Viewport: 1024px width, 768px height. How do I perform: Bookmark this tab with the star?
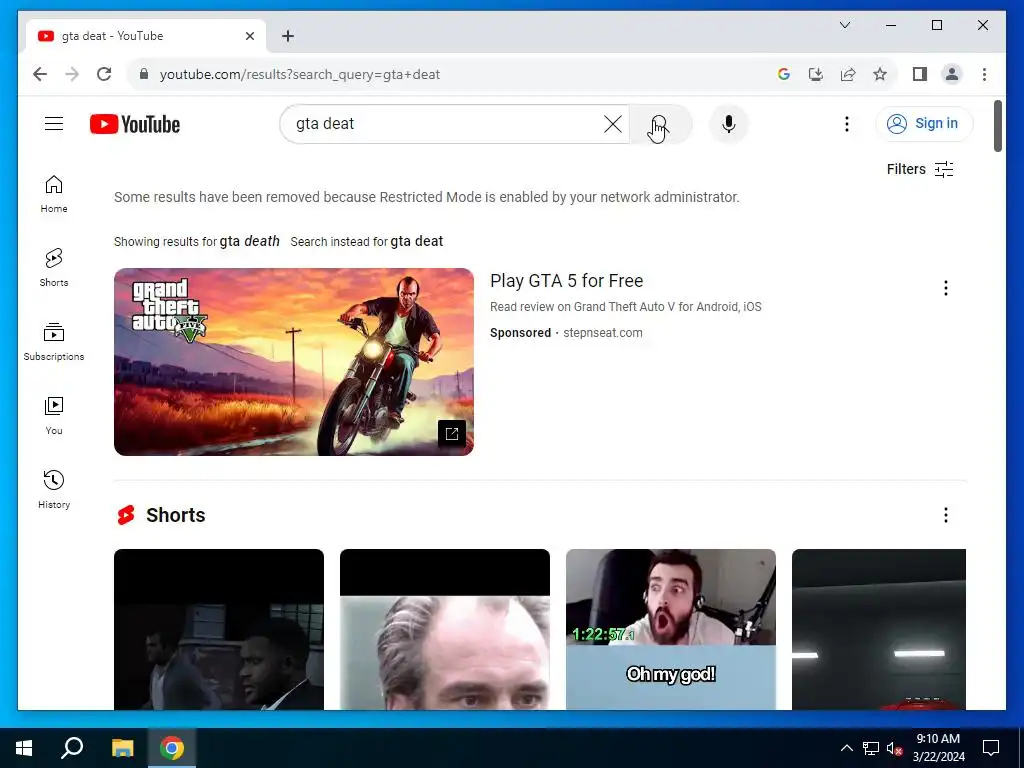(880, 74)
